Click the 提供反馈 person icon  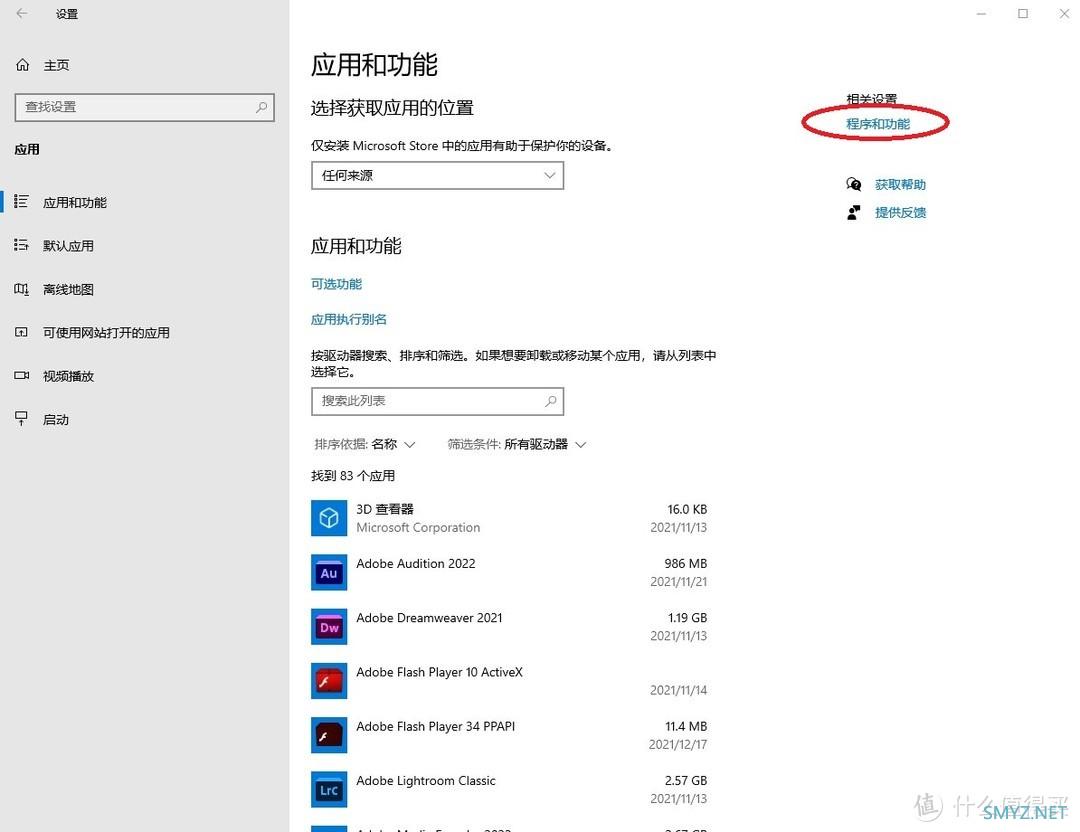853,212
